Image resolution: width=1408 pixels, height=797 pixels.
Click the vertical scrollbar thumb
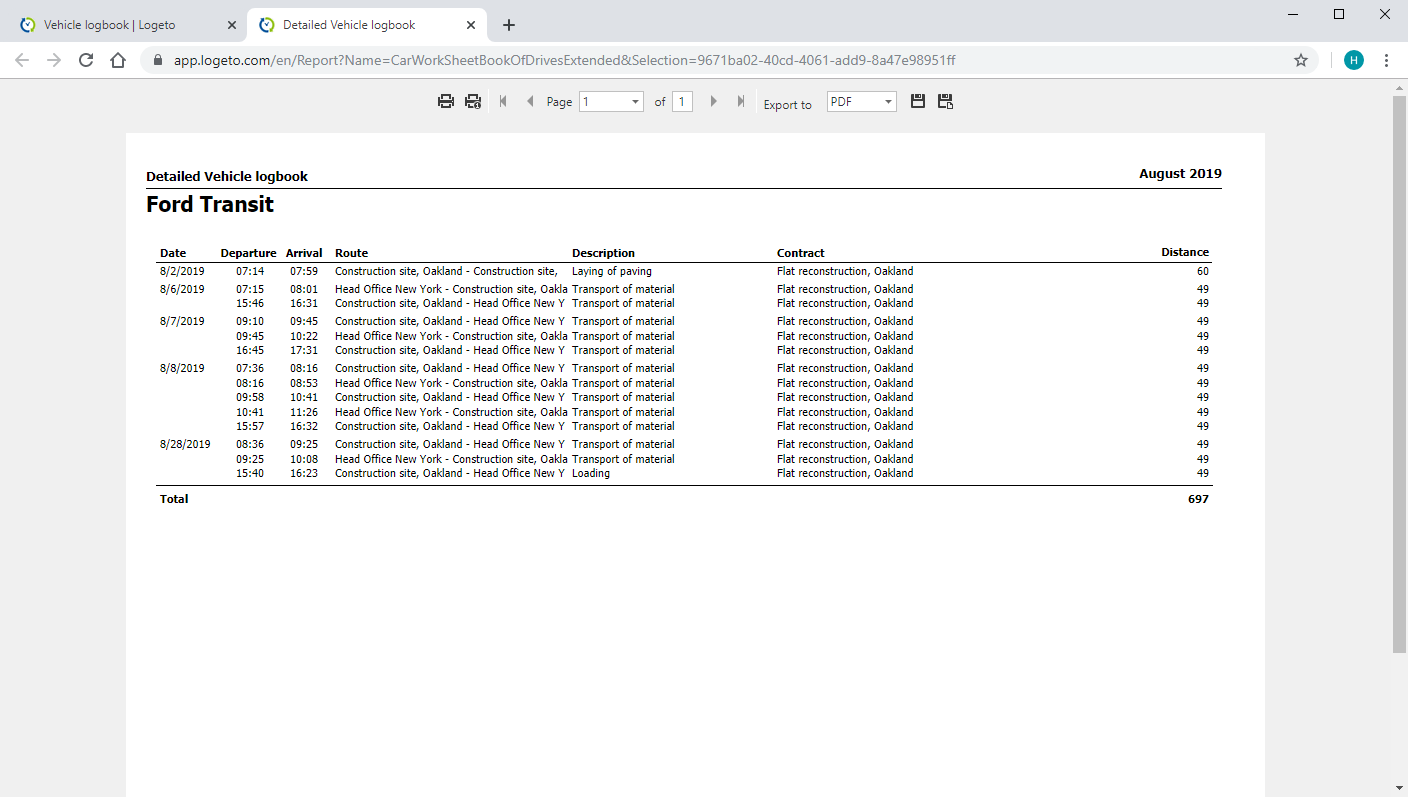tap(1399, 375)
